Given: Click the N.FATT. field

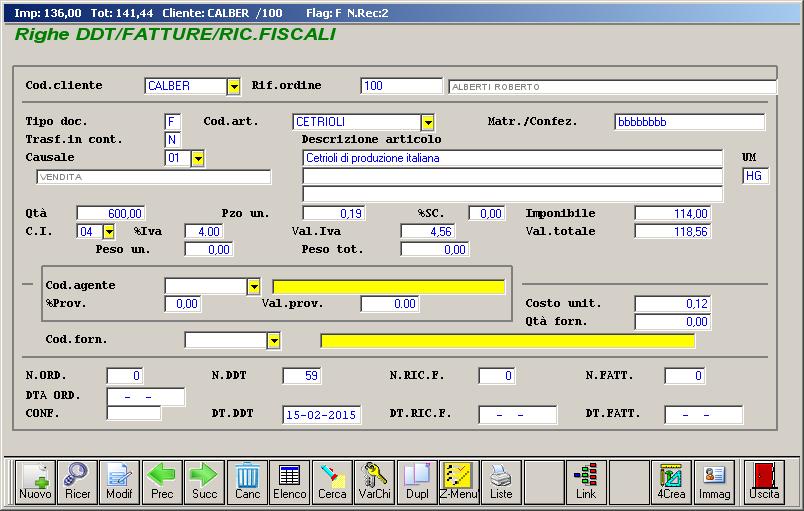Looking at the screenshot, I should pyautogui.click(x=684, y=376).
